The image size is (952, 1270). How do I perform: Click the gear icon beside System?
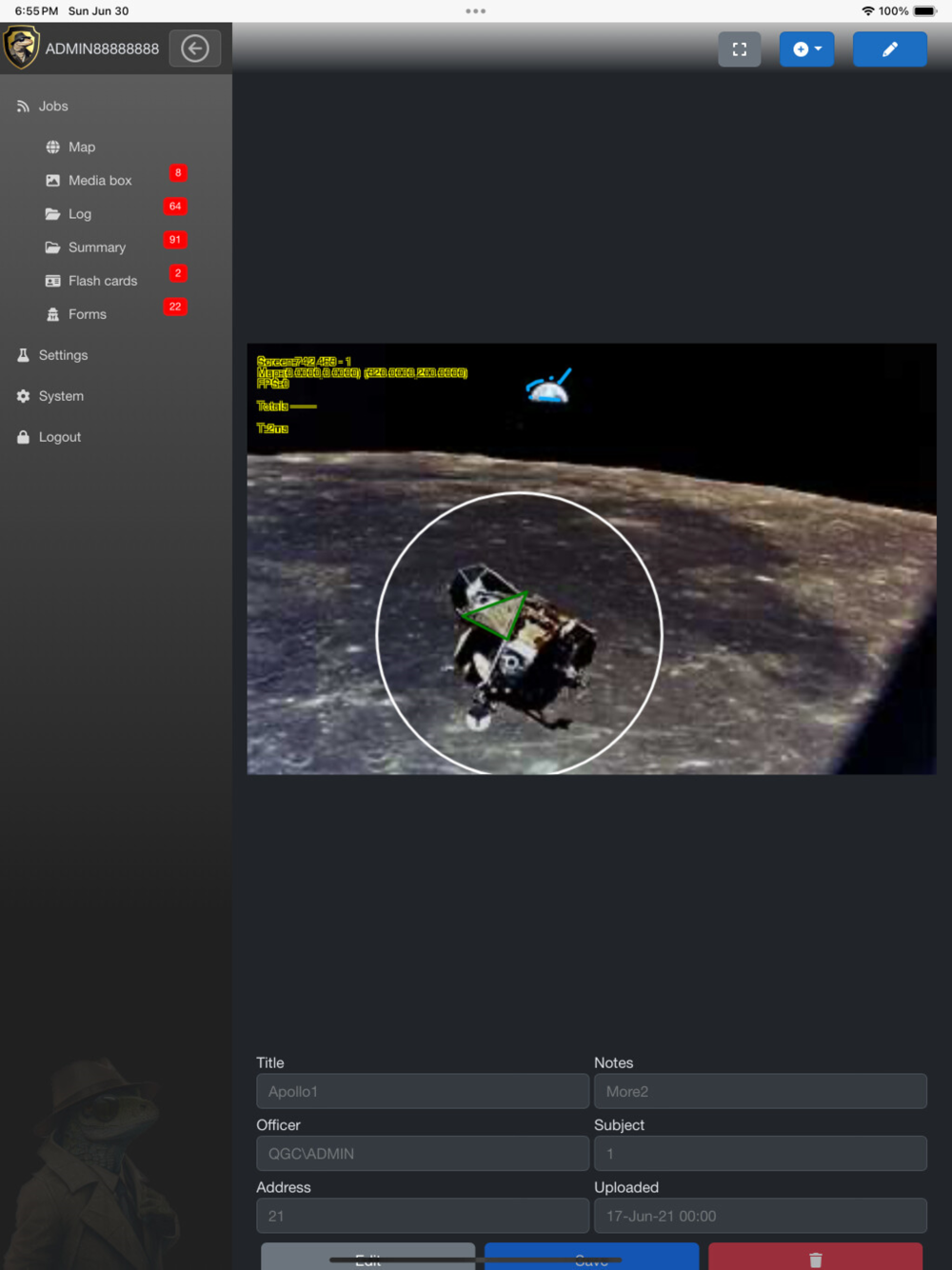pyautogui.click(x=23, y=396)
